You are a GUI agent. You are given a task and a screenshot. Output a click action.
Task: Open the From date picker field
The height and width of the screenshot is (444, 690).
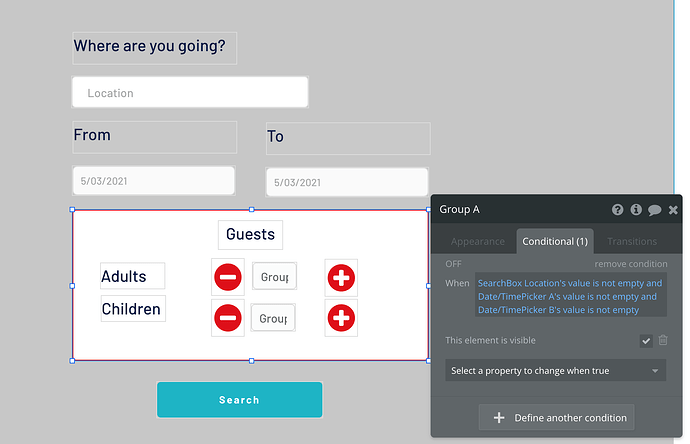(154, 180)
